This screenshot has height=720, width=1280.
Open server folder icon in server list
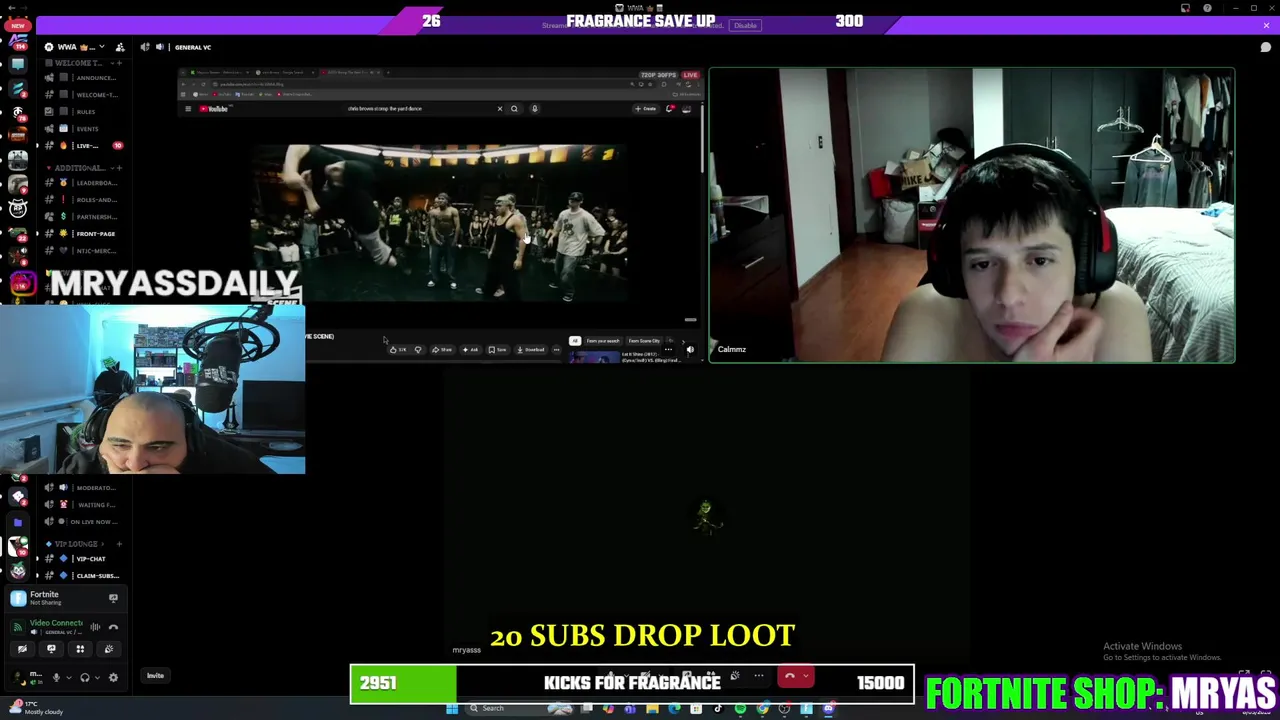click(x=18, y=521)
